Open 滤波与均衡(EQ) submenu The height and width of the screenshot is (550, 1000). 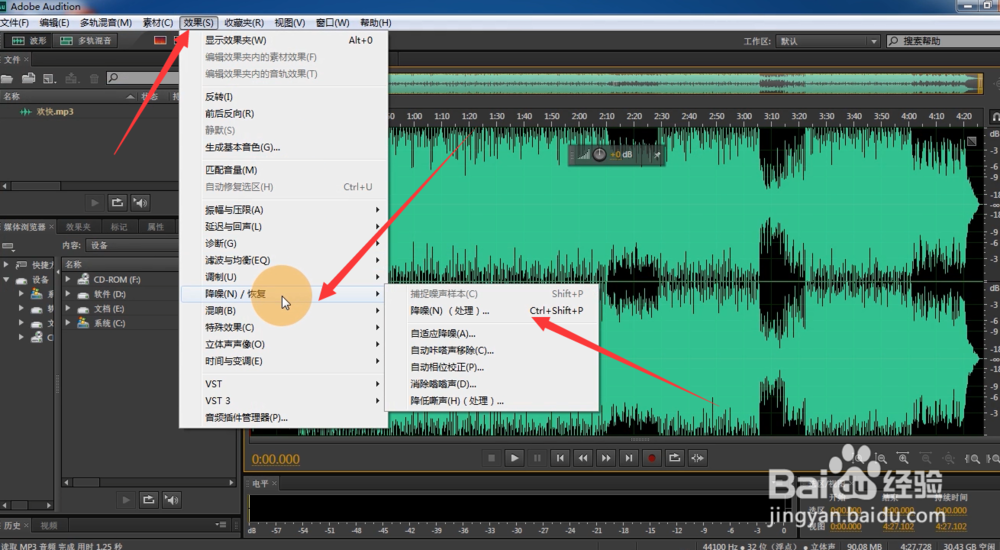click(284, 260)
